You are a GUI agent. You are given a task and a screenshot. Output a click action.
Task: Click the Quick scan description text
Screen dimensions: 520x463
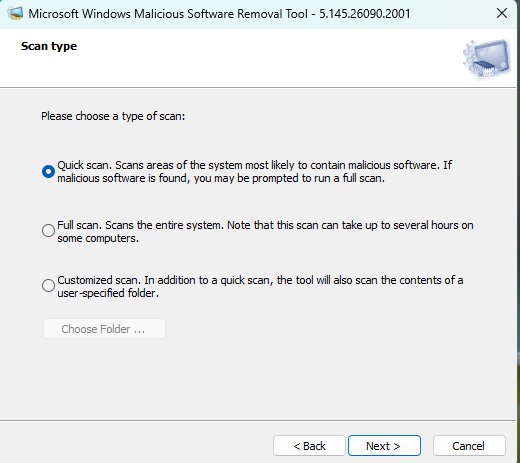click(x=255, y=172)
